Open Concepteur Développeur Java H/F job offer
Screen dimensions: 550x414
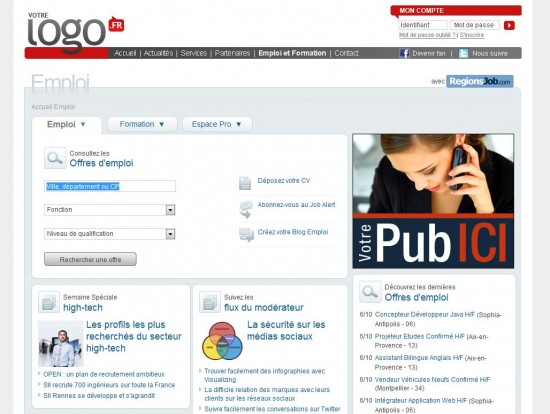coord(424,314)
